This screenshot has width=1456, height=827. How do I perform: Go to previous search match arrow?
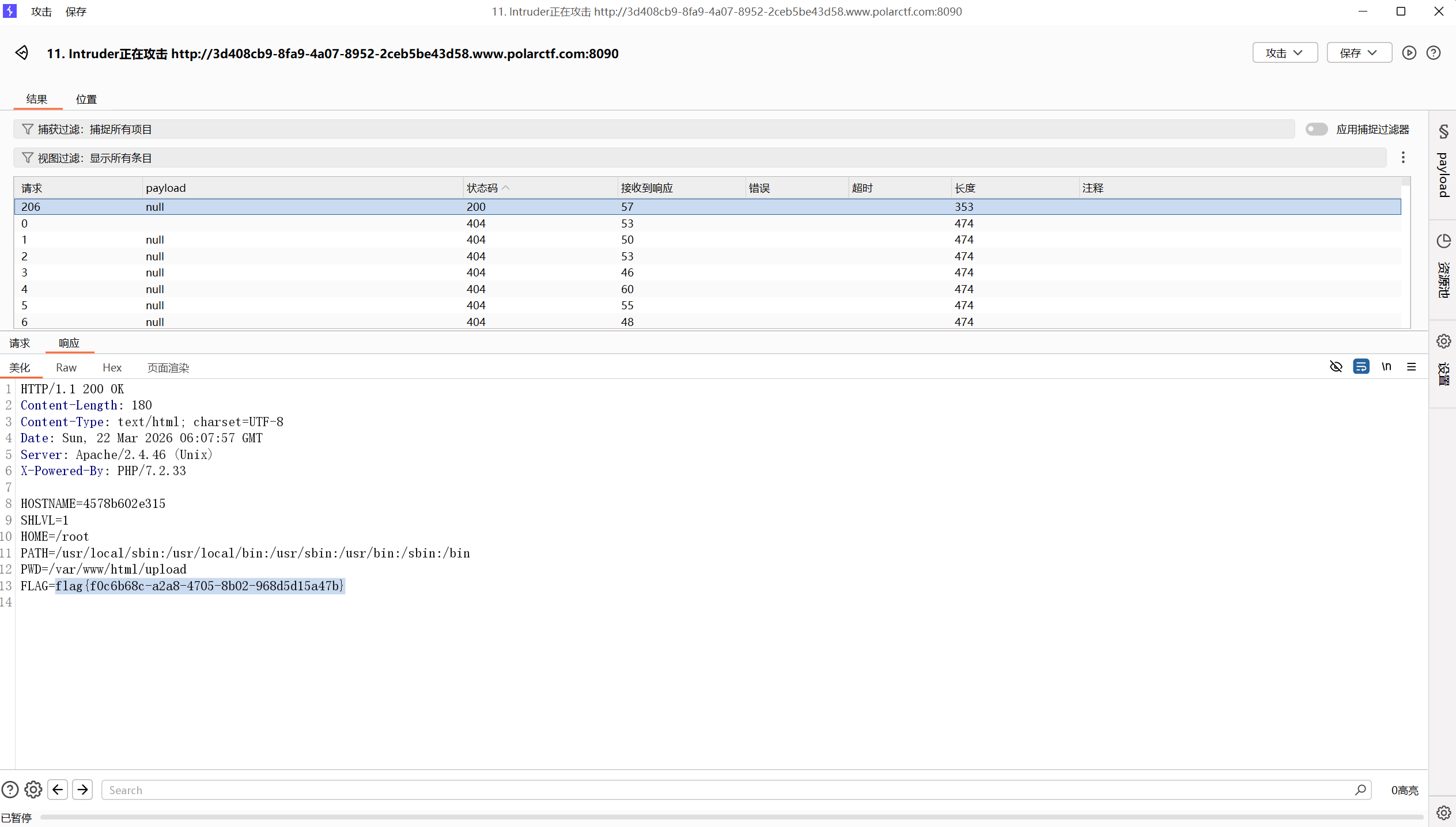click(58, 790)
